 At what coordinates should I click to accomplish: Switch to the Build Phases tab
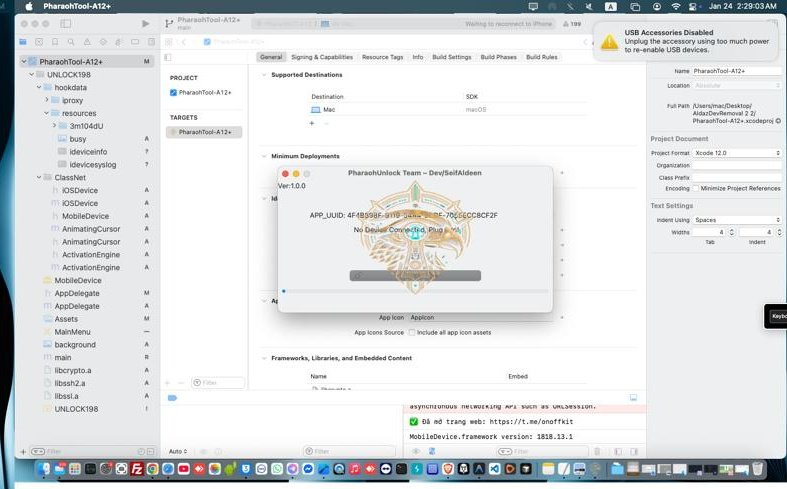click(x=498, y=57)
